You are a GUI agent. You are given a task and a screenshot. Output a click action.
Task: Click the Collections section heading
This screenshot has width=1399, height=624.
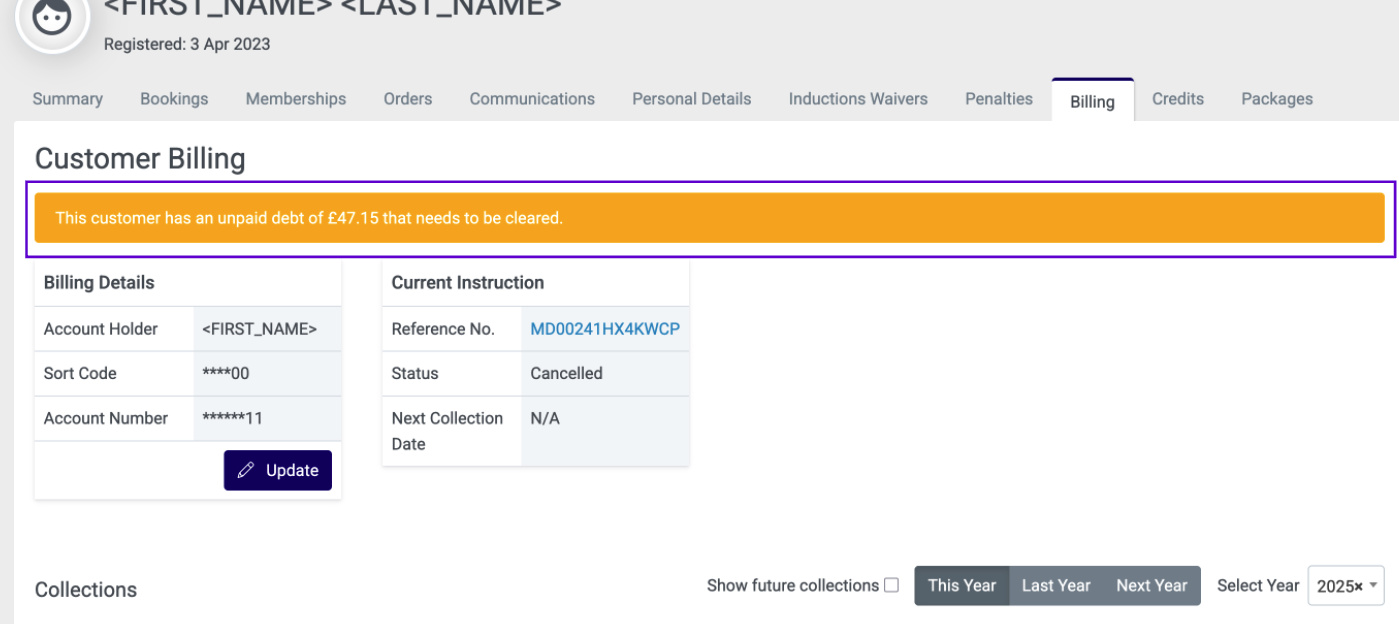[x=86, y=590]
